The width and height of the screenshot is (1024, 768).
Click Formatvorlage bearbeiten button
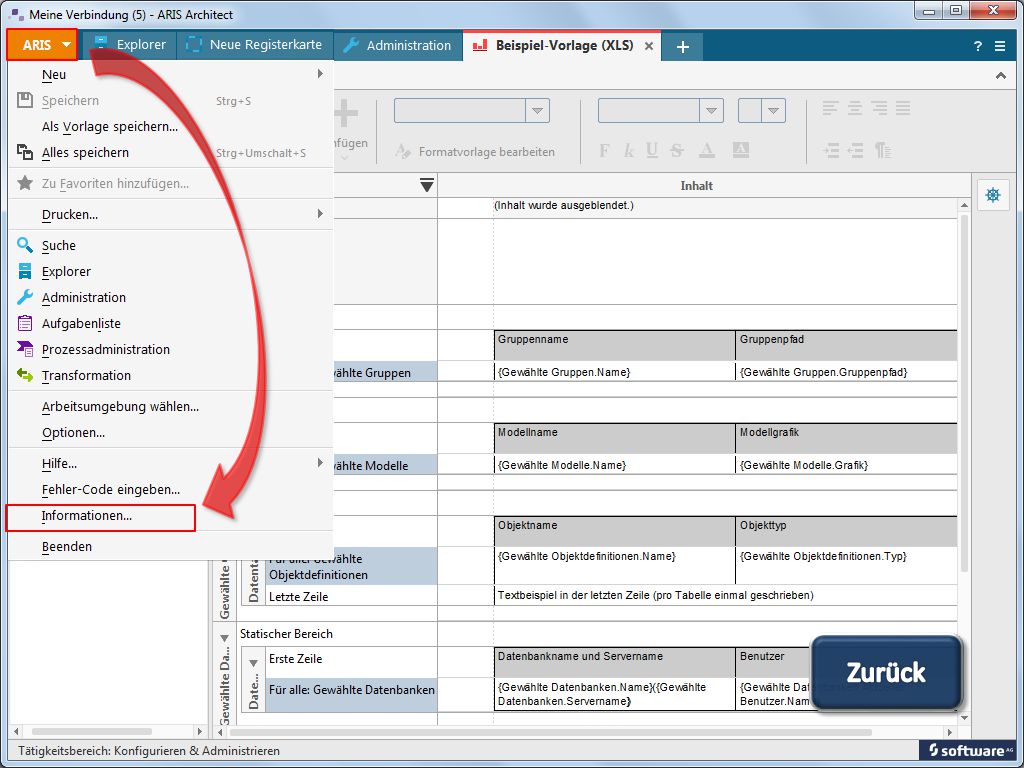click(x=475, y=152)
